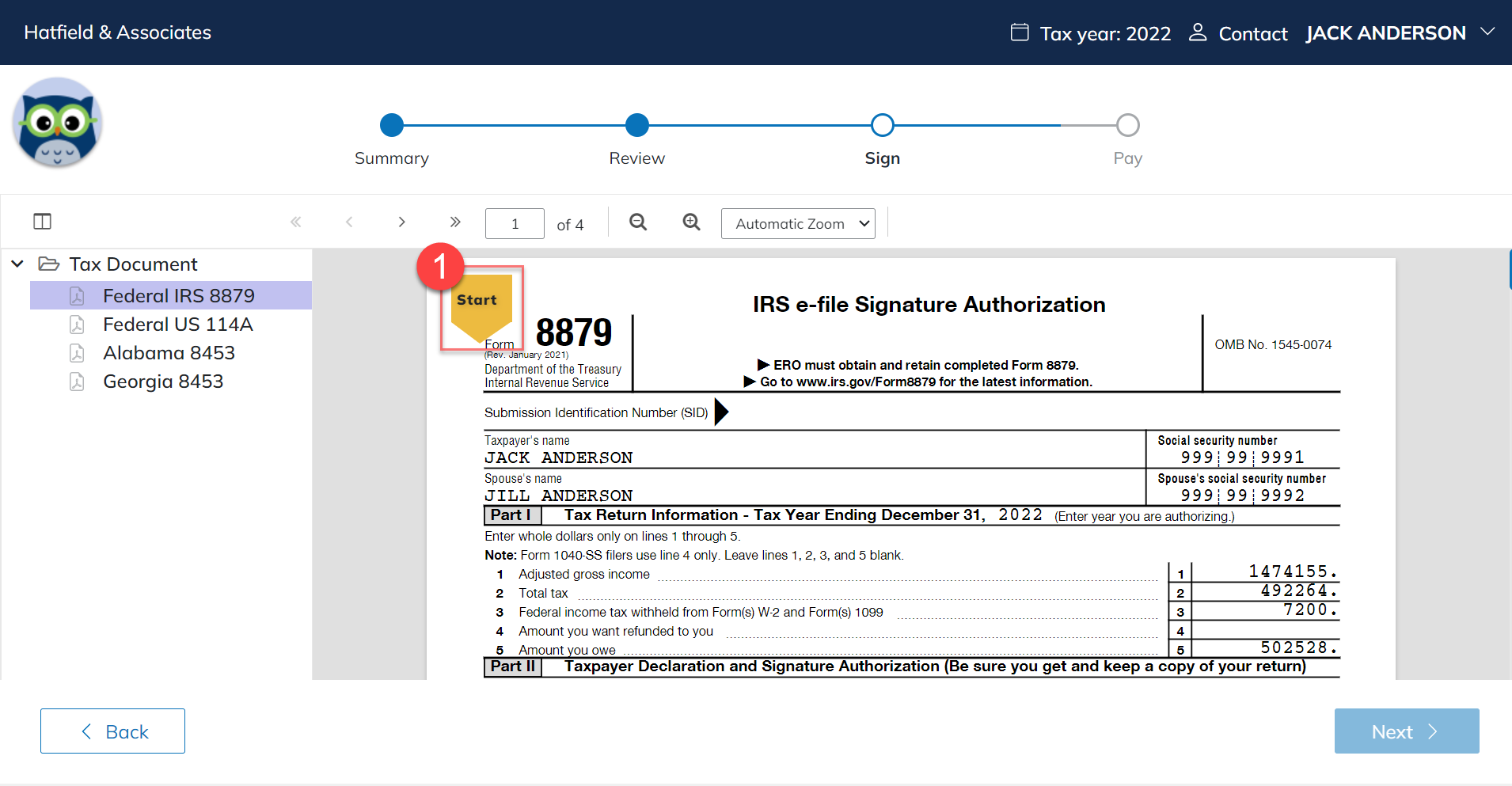Zoom out of the document
Image resolution: width=1512 pixels, height=786 pixels.
pos(638,222)
